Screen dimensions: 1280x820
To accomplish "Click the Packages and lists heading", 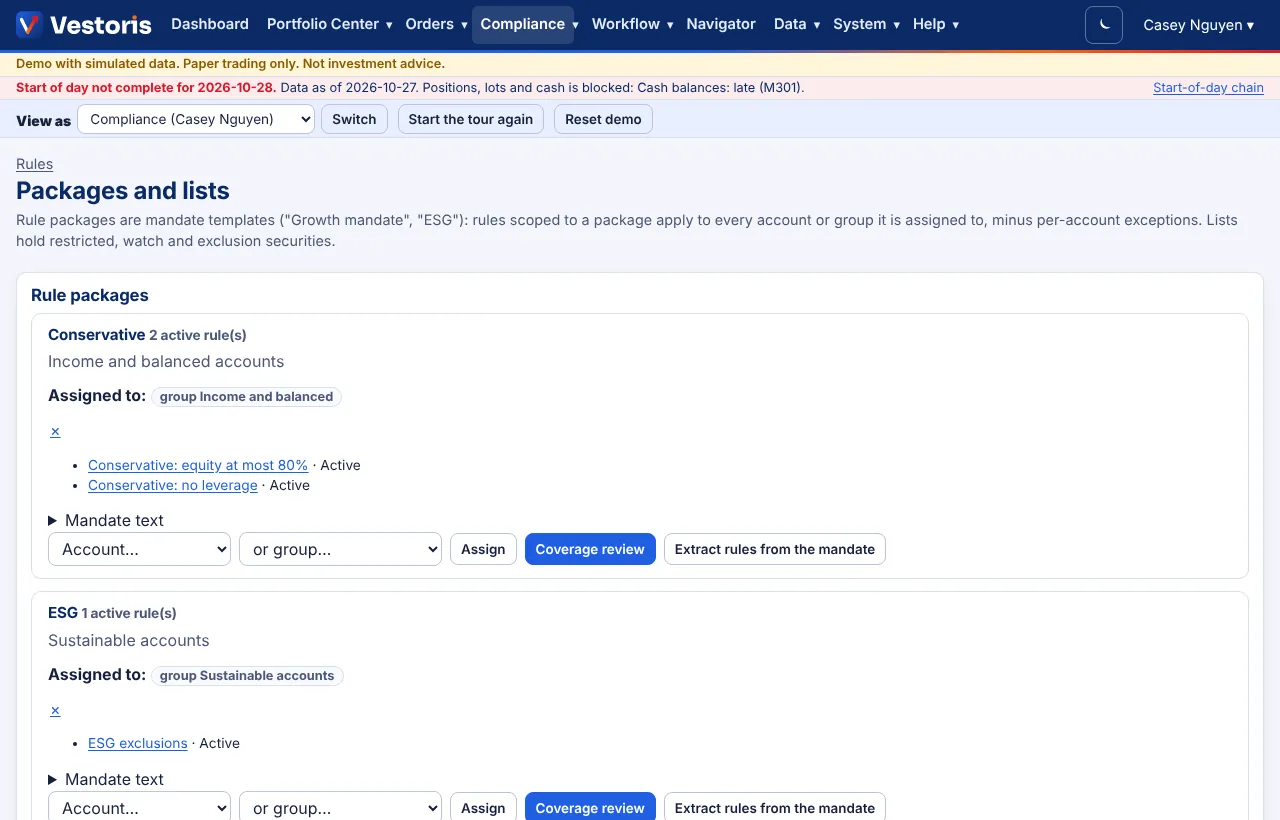I will point(123,191).
